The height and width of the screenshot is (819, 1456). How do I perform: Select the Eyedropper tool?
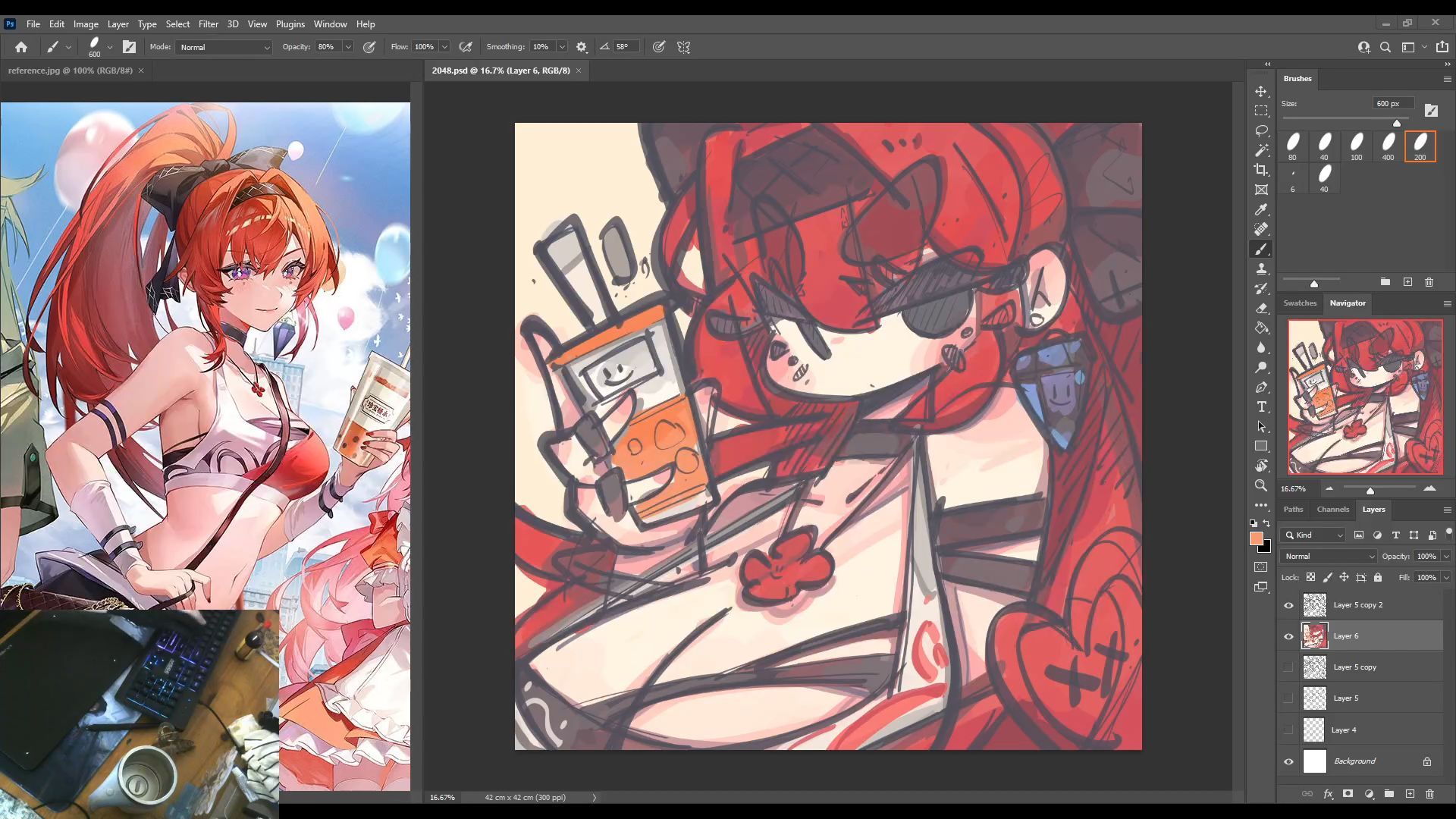pos(1261,209)
